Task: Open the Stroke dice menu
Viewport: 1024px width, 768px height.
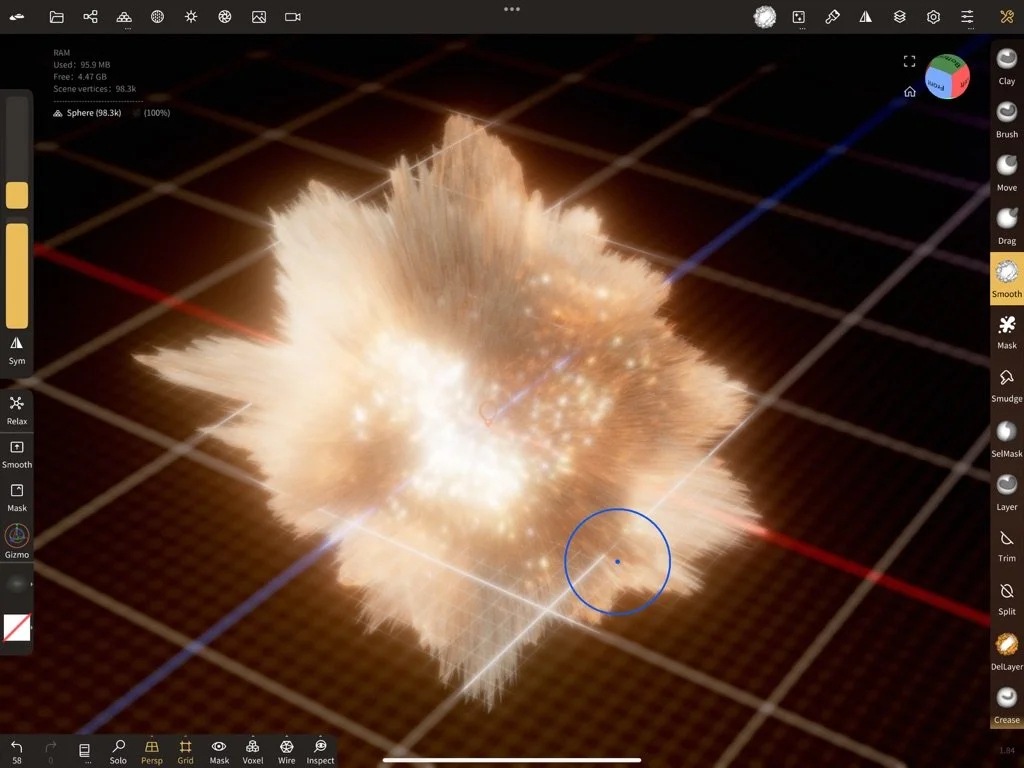Action: coord(799,17)
